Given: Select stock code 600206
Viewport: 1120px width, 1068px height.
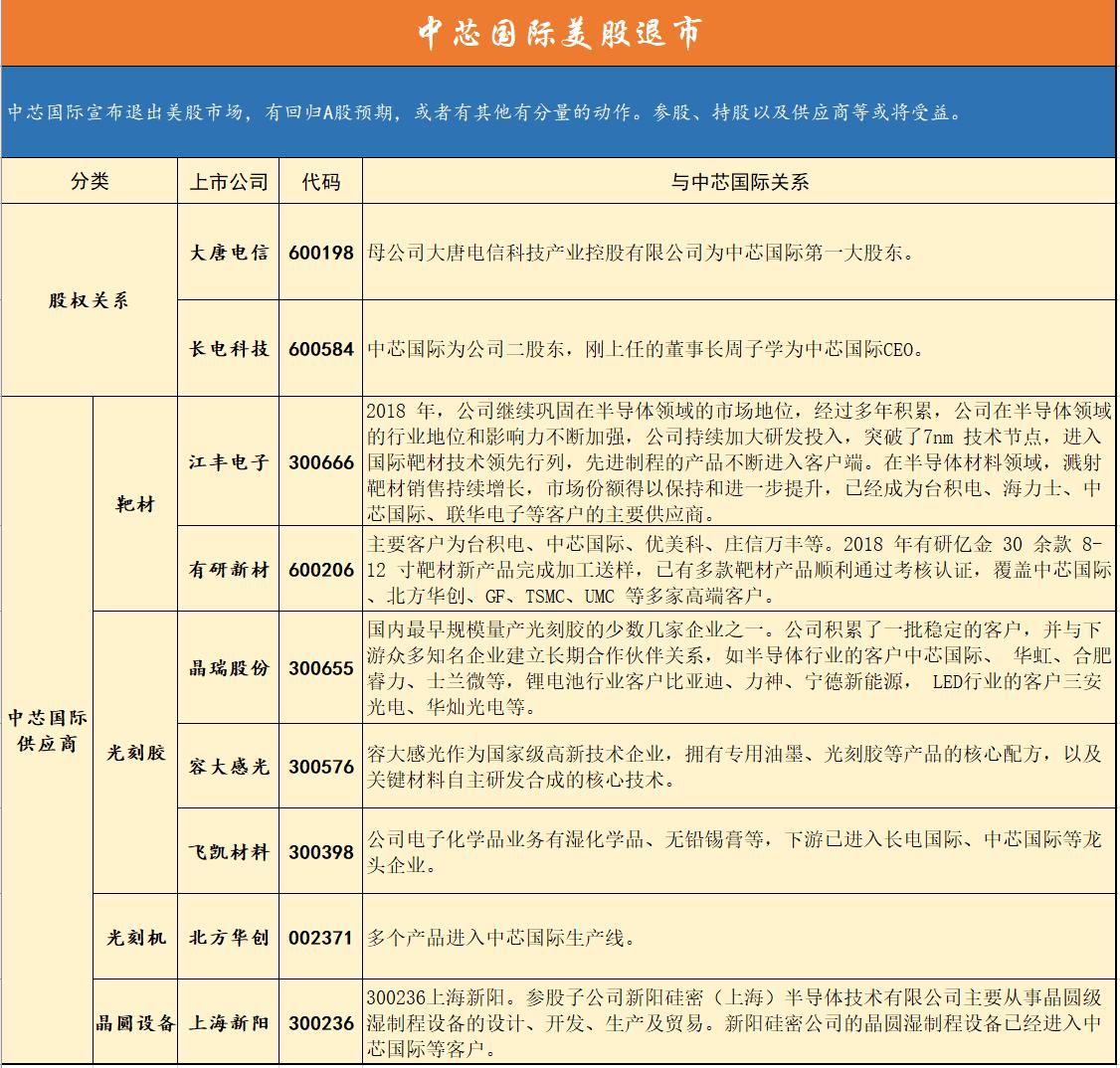Looking at the screenshot, I should click(x=320, y=569).
